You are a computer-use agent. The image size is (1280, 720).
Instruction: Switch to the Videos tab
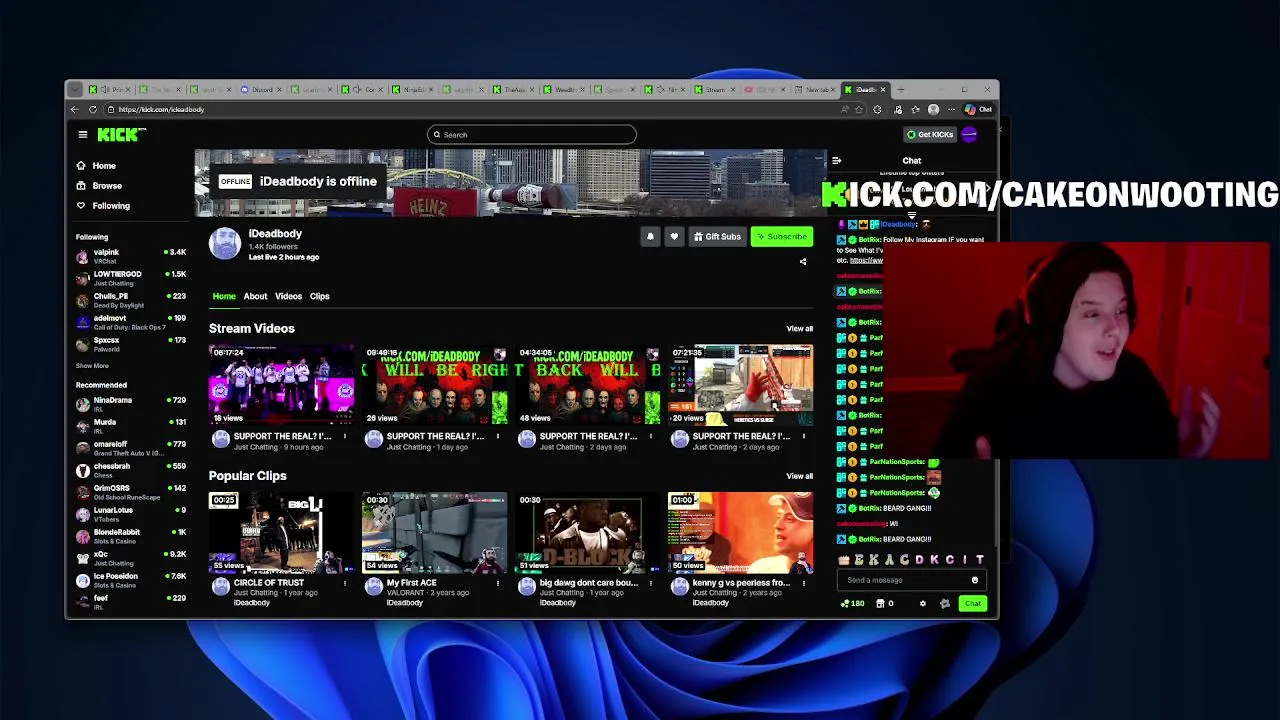pos(288,296)
